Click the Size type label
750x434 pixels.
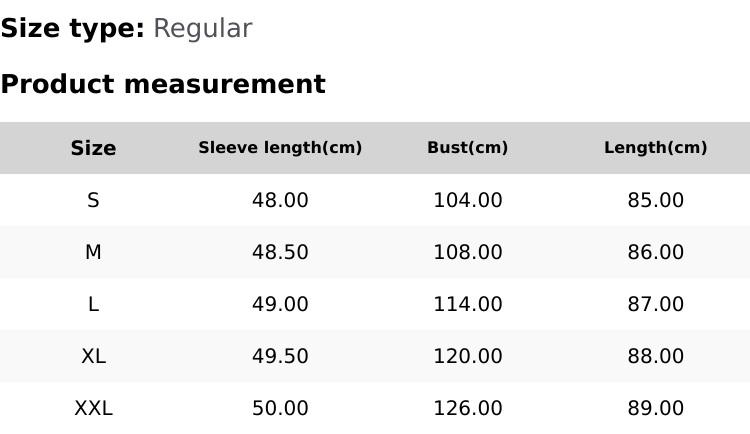point(72,28)
